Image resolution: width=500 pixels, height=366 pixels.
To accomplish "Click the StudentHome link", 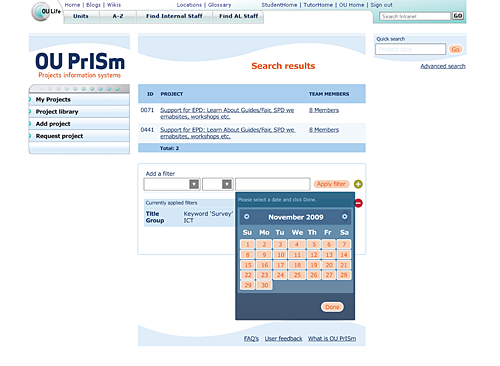I will pos(279,5).
